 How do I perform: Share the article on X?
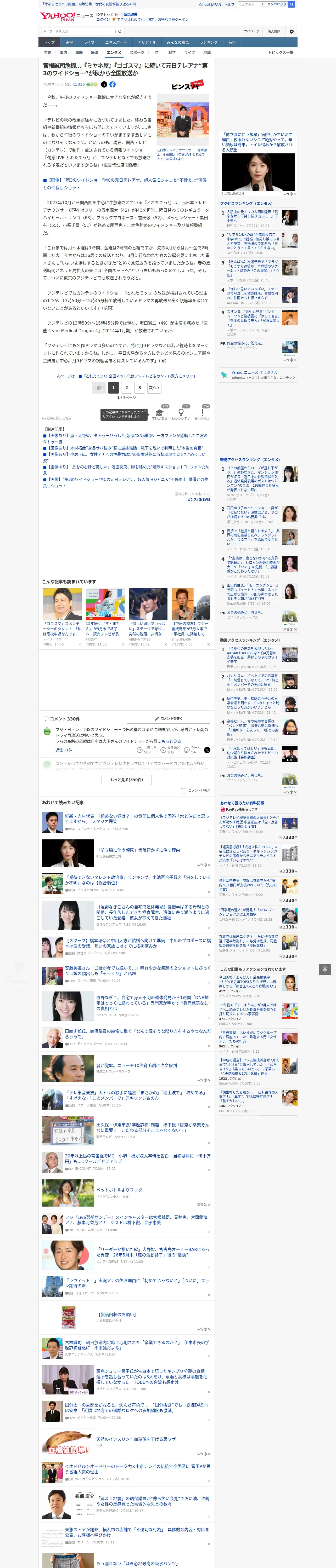[104, 85]
